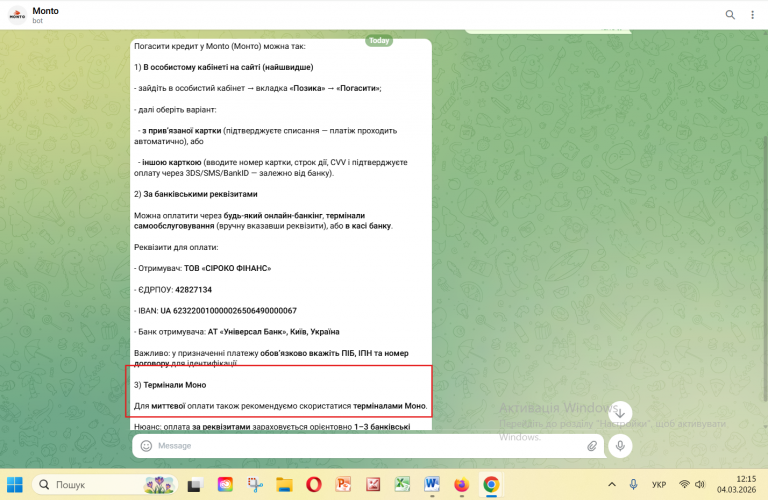Click the heading 3) Термінали Моно
Image resolution: width=768 pixels, height=500 pixels.
(170, 385)
